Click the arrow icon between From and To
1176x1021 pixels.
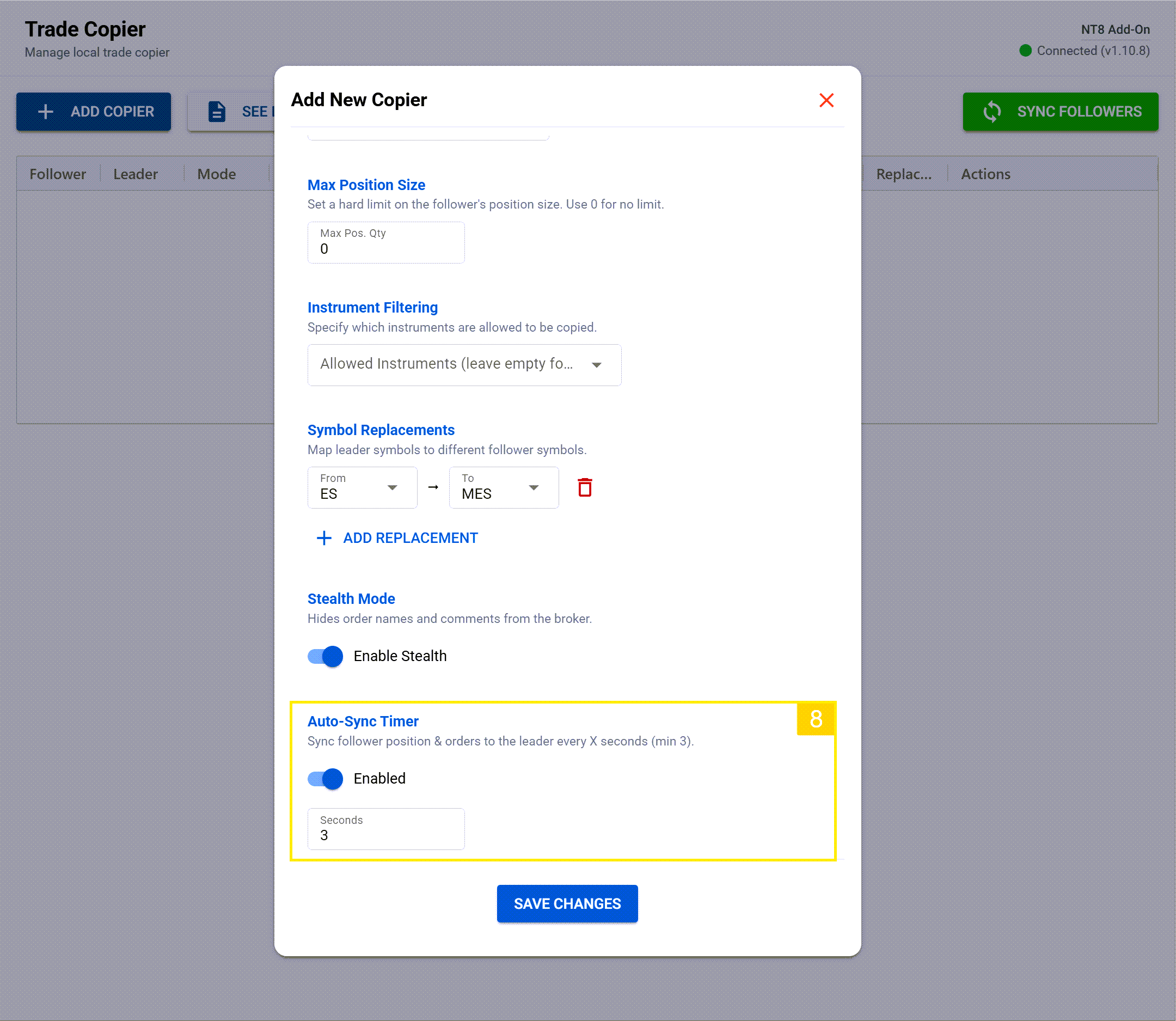coord(433,487)
